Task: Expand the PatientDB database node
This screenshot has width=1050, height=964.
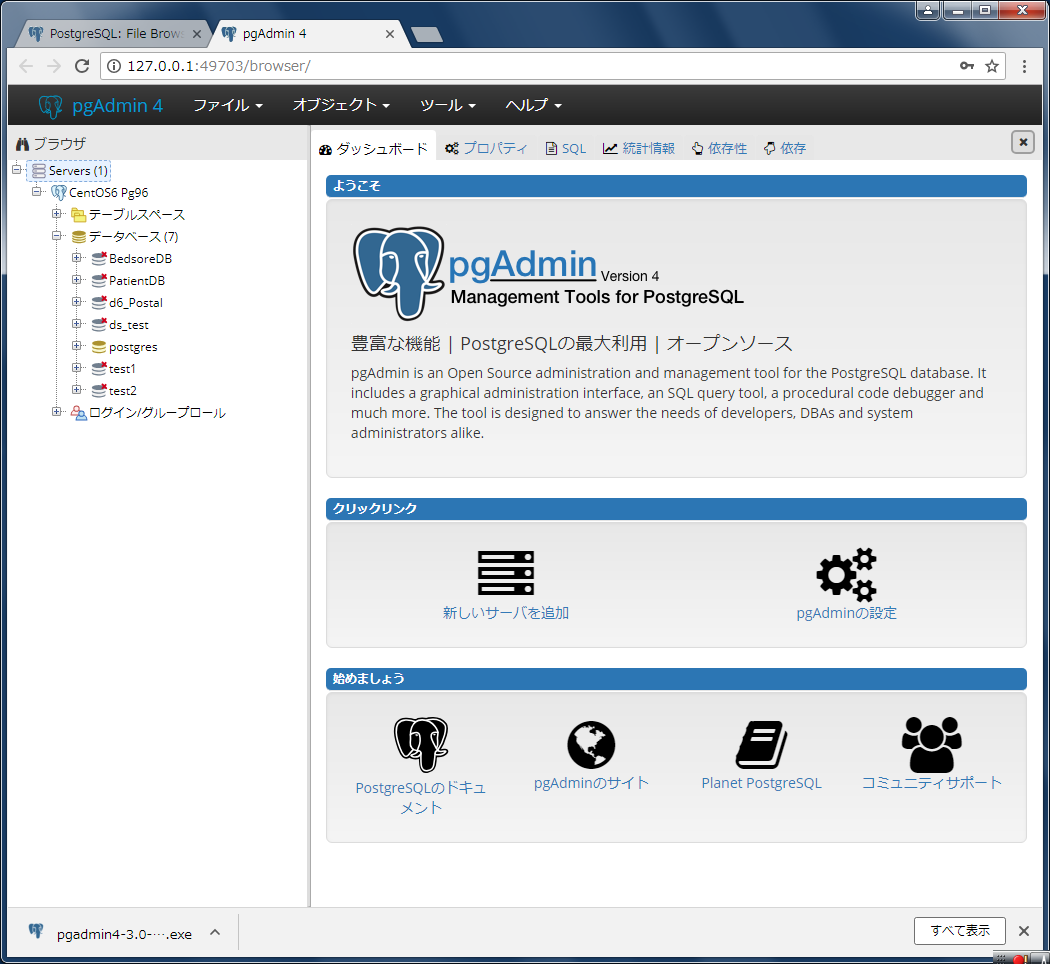Action: 77,280
